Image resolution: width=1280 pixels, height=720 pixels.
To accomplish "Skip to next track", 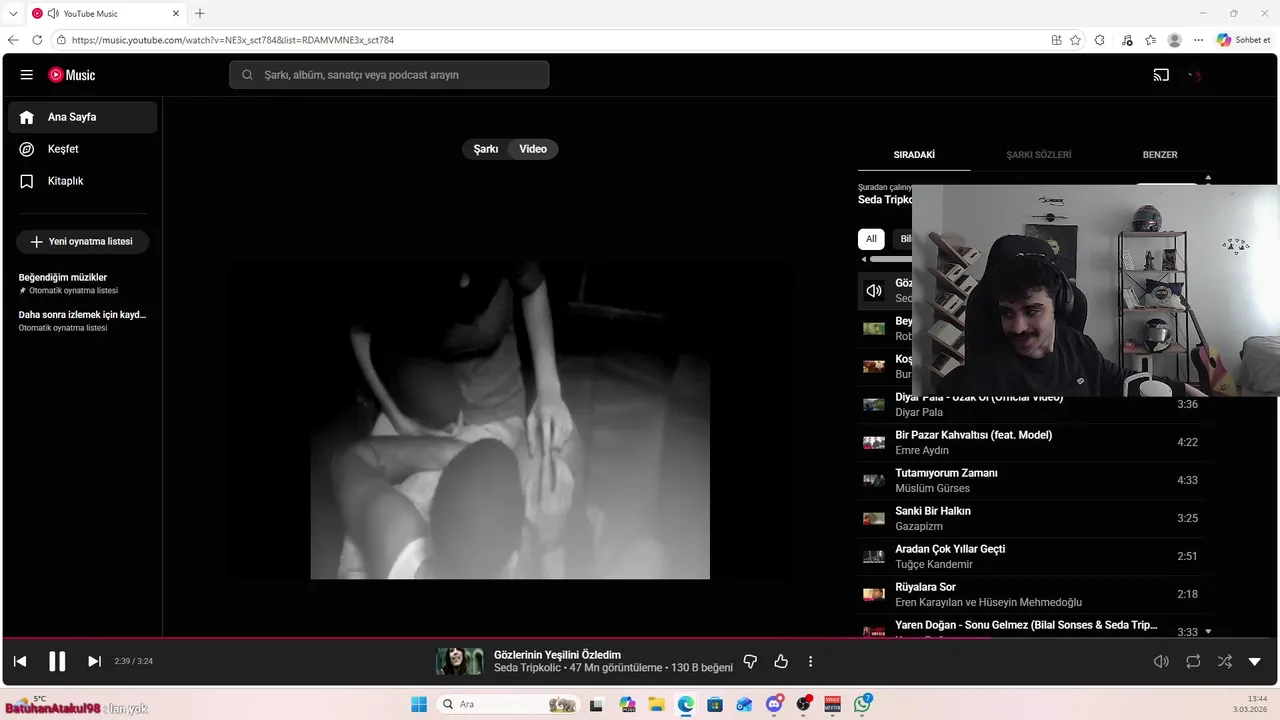I will pos(94,661).
